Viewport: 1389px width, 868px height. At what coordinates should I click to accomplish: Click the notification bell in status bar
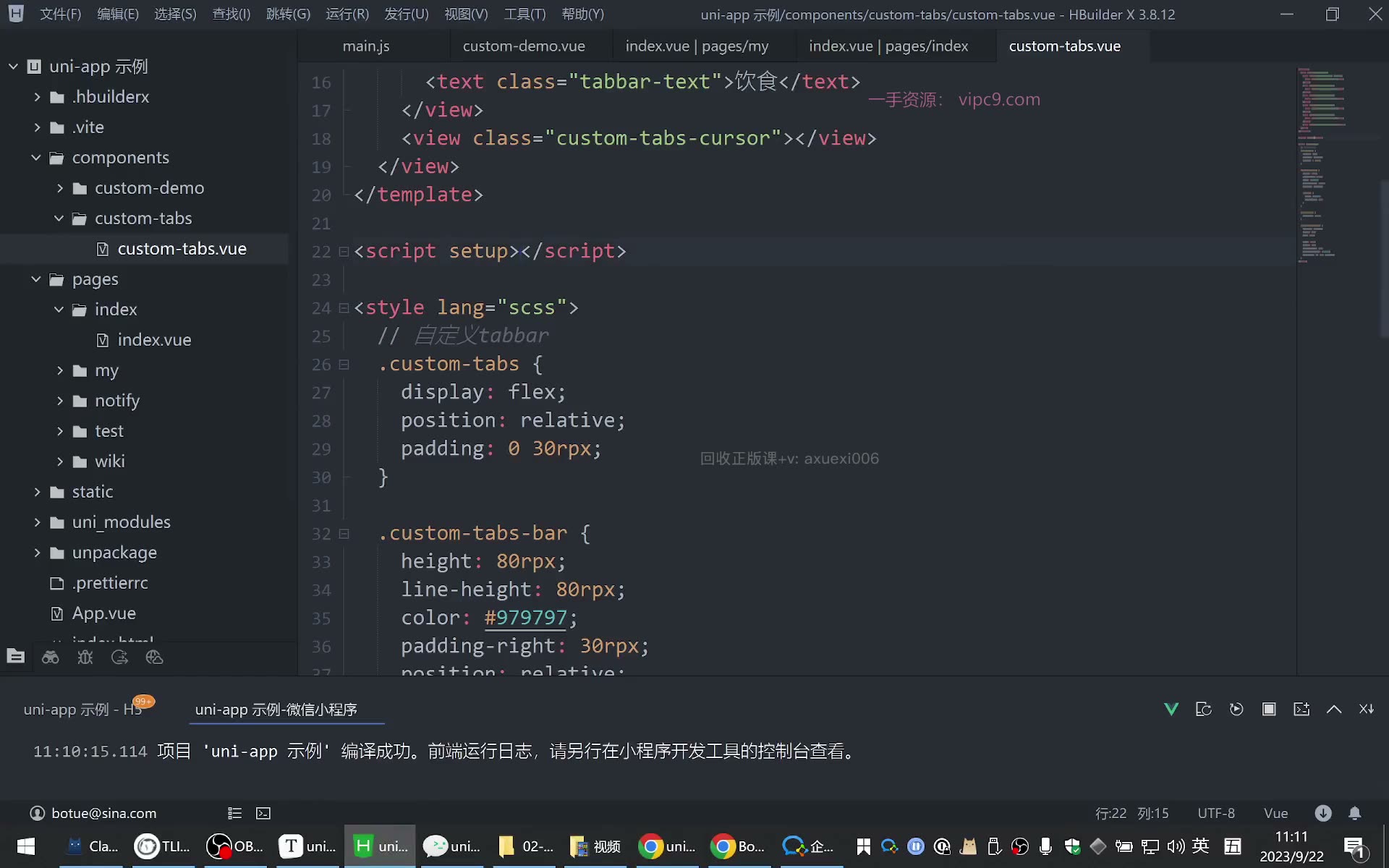1355,813
